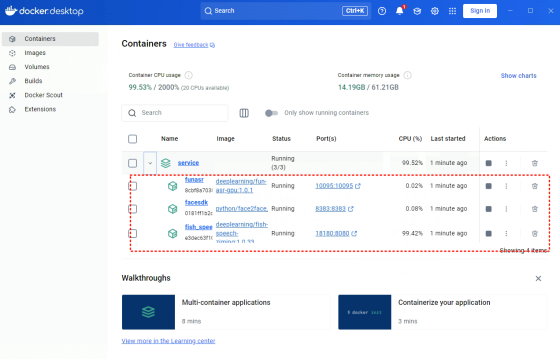Delete the fish_speech container
This screenshot has height=360, width=560.
(x=535, y=234)
